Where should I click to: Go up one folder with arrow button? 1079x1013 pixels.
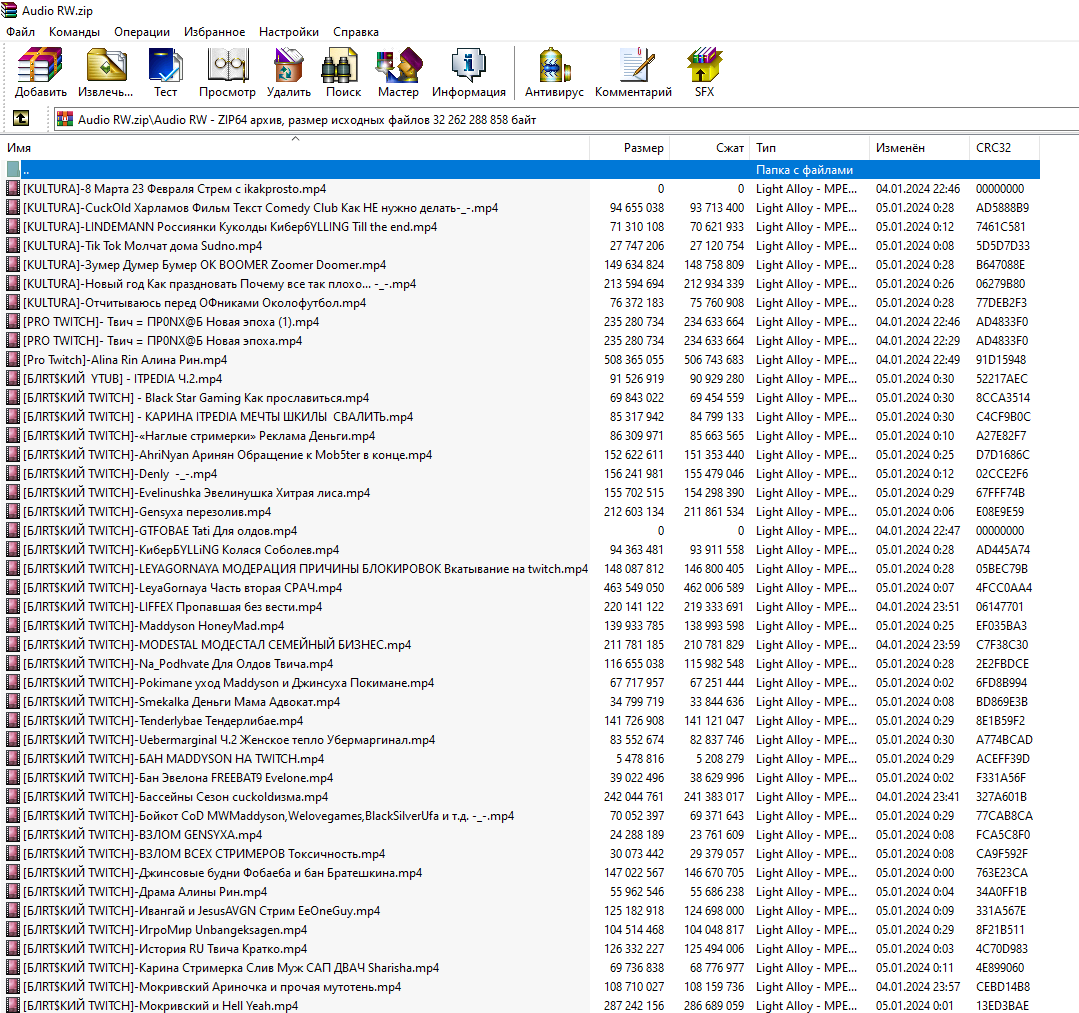click(x=21, y=118)
